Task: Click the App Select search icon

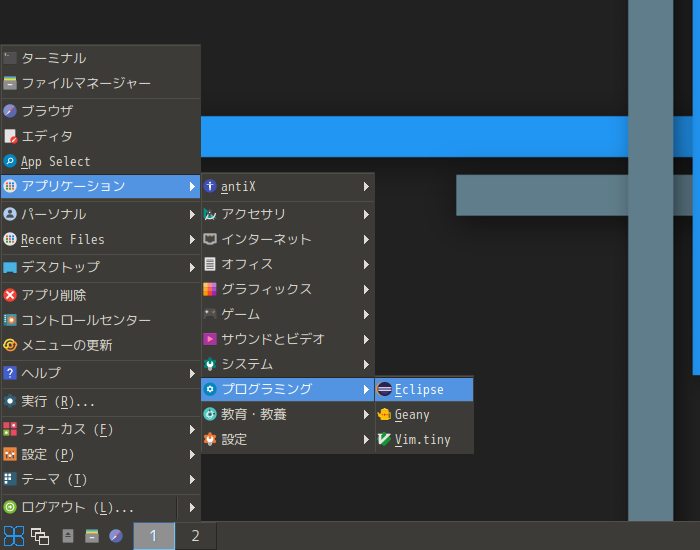Action: tap(10, 161)
